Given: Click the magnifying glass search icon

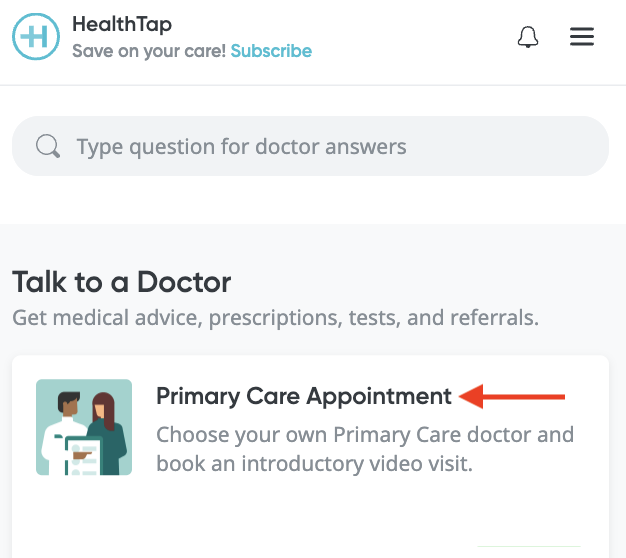Looking at the screenshot, I should (x=48, y=146).
